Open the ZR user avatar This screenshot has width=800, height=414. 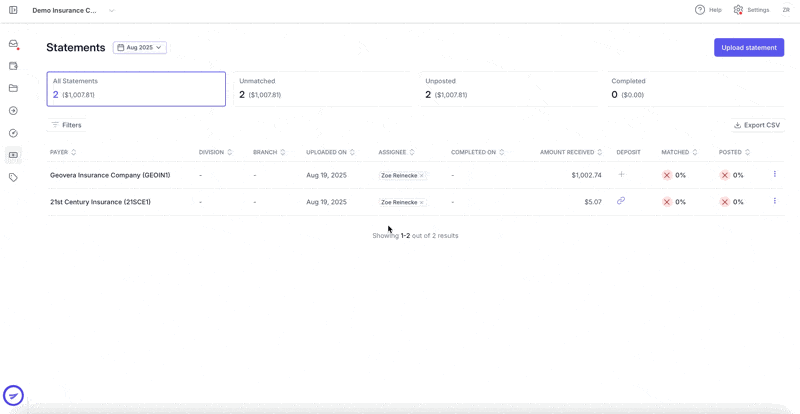pos(786,10)
